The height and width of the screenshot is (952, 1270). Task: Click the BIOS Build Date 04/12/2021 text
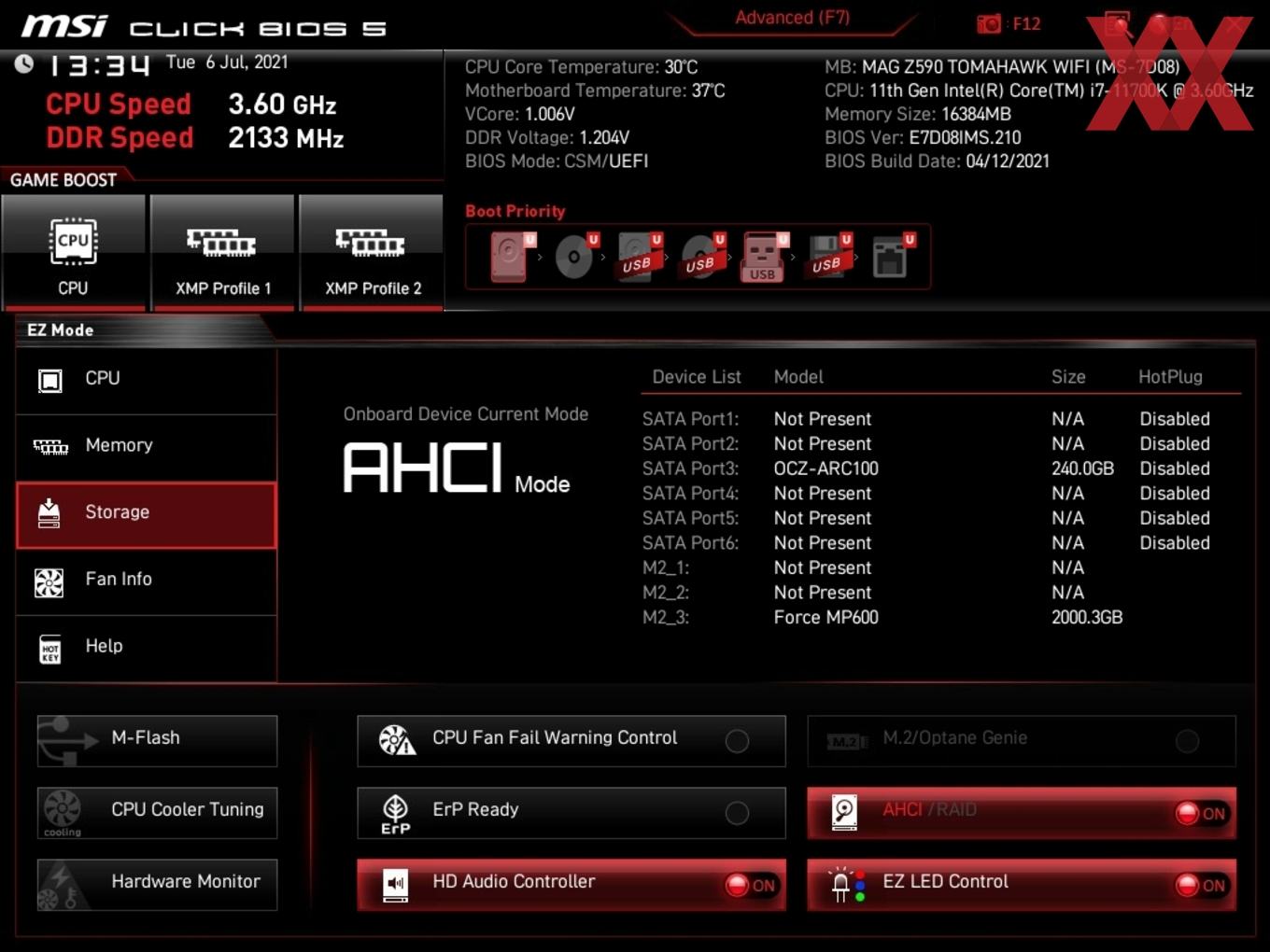click(937, 161)
